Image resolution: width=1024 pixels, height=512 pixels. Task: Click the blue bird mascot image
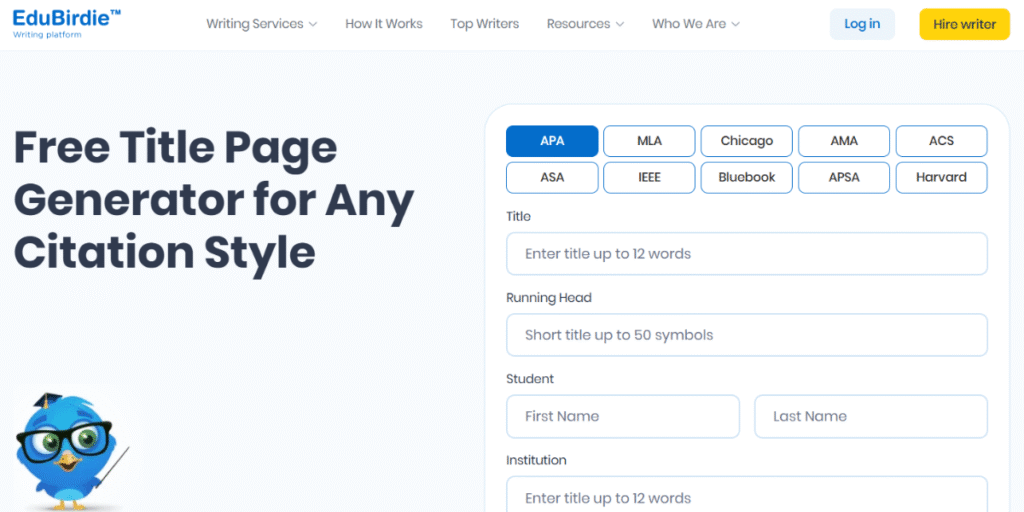click(72, 452)
